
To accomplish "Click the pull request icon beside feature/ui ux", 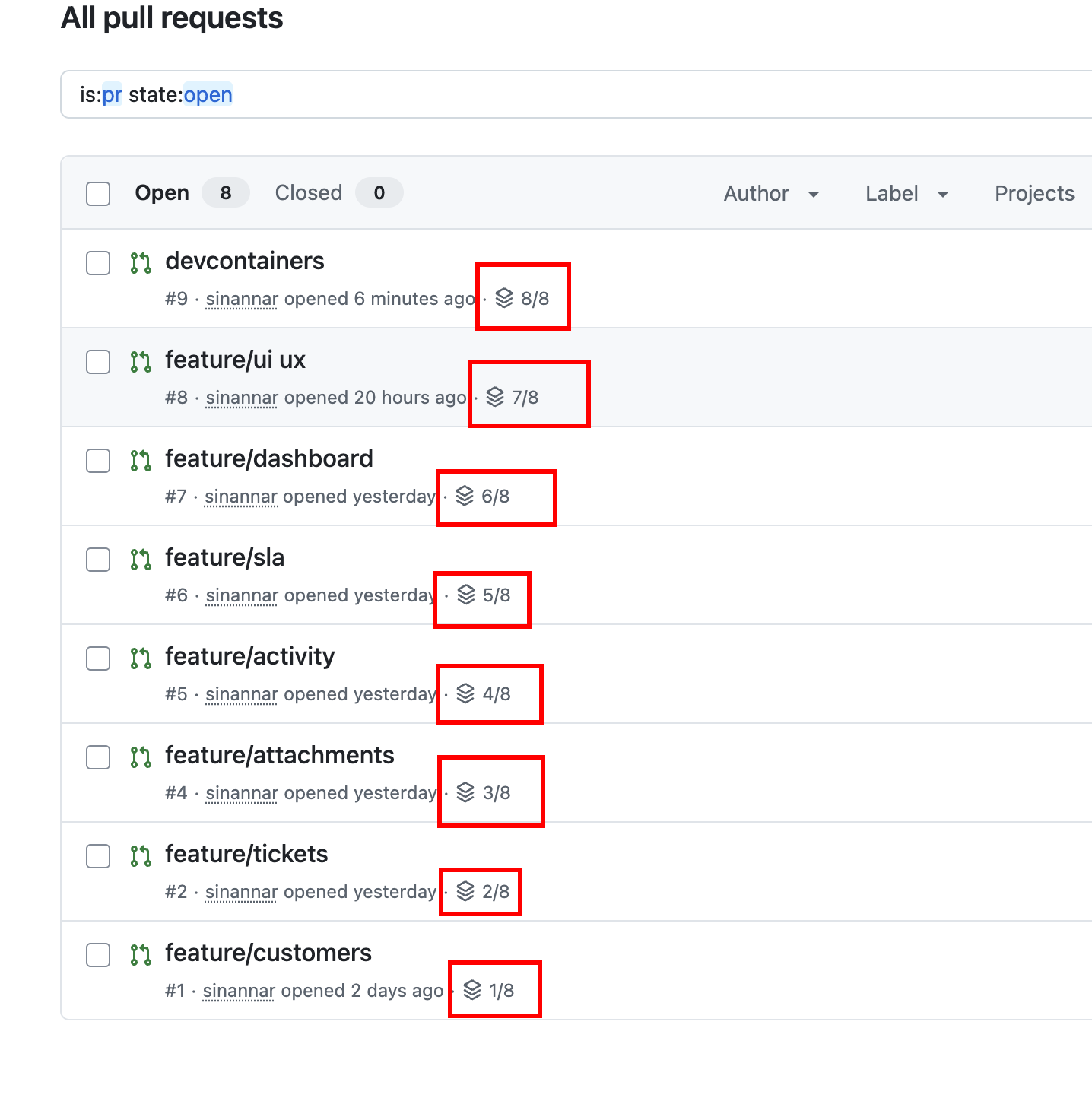I will pyautogui.click(x=141, y=362).
